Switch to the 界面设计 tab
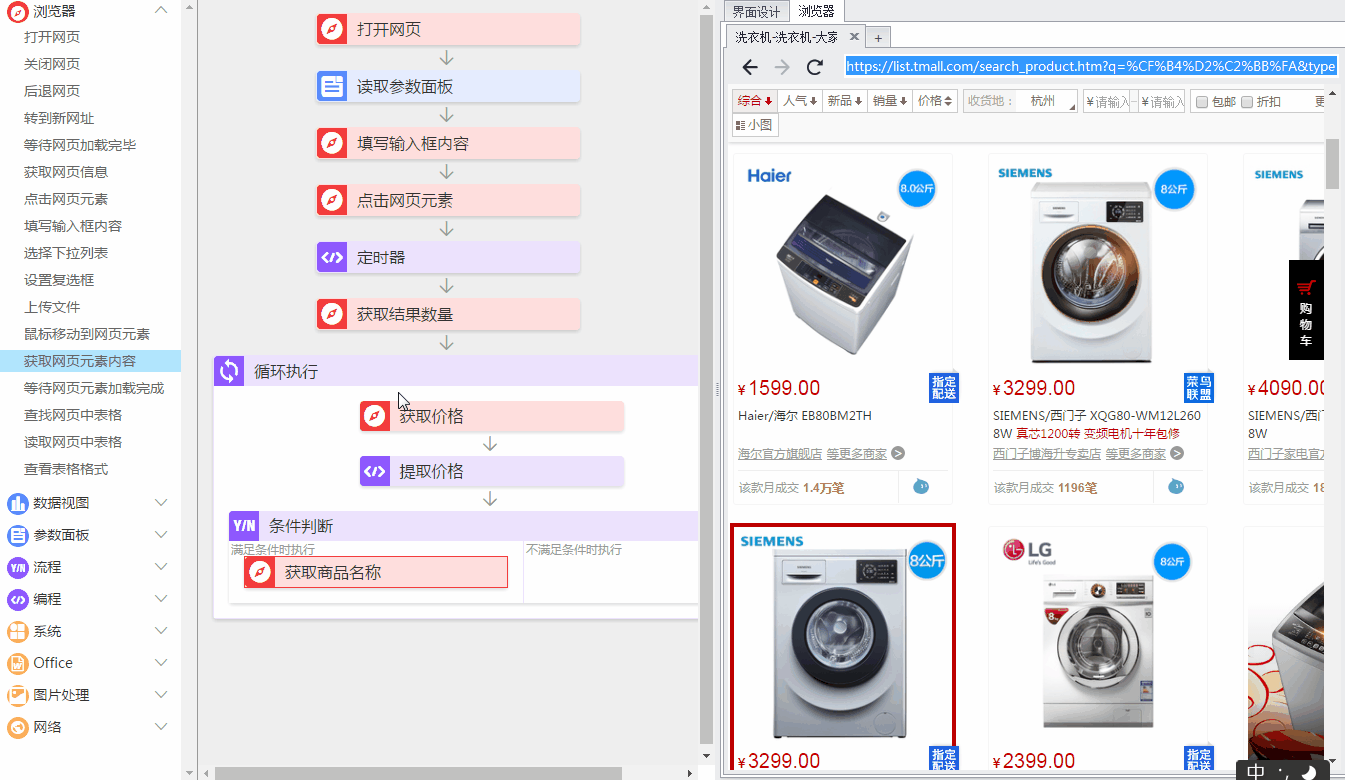1345x780 pixels. pyautogui.click(x=756, y=12)
